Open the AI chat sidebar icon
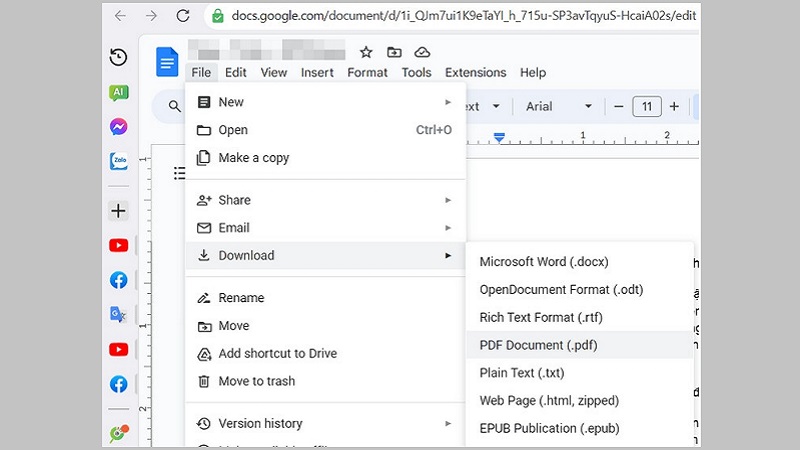This screenshot has width=800, height=450. coord(118,92)
